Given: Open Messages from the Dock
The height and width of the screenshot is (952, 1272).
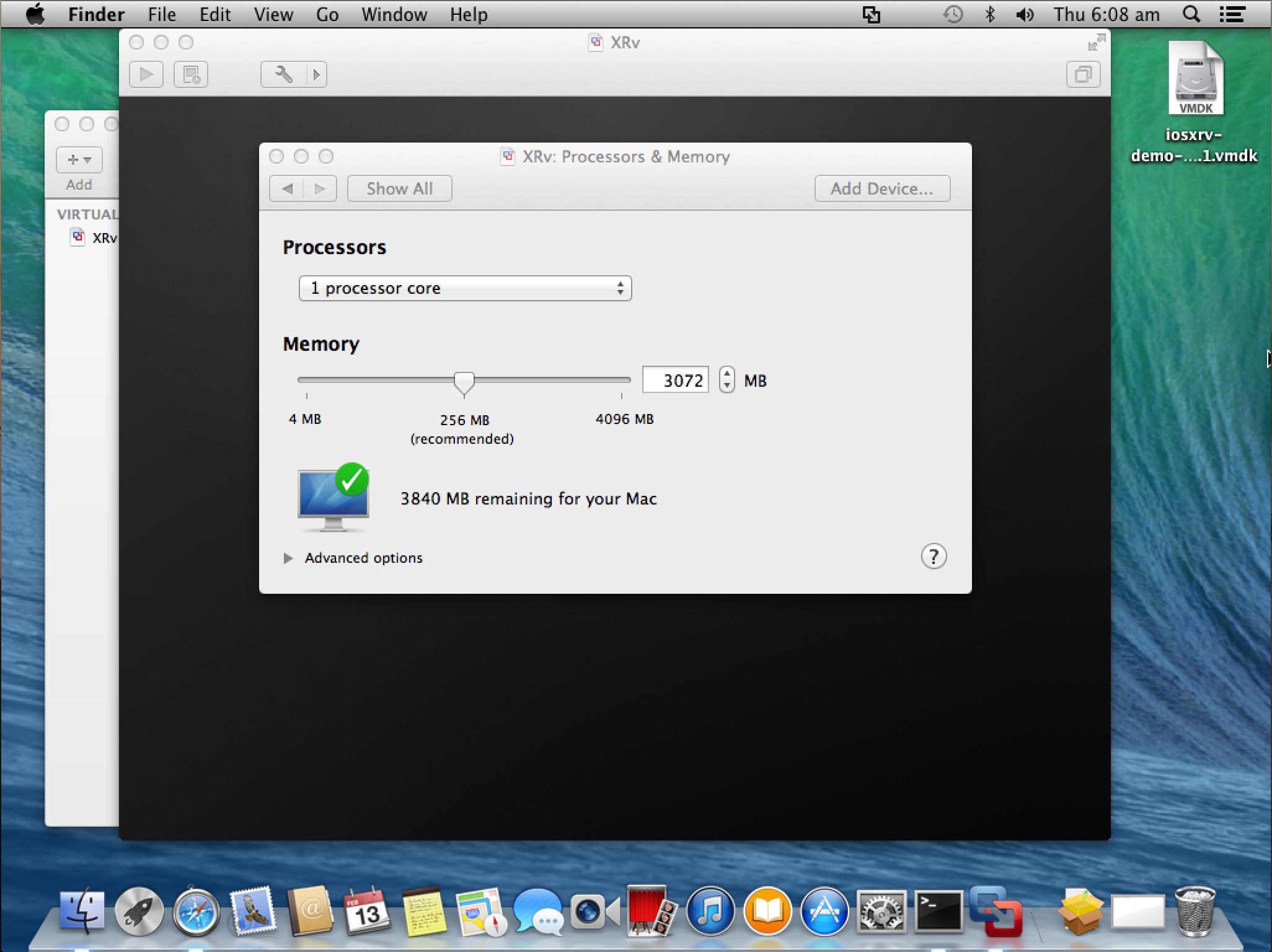Looking at the screenshot, I should pyautogui.click(x=538, y=911).
